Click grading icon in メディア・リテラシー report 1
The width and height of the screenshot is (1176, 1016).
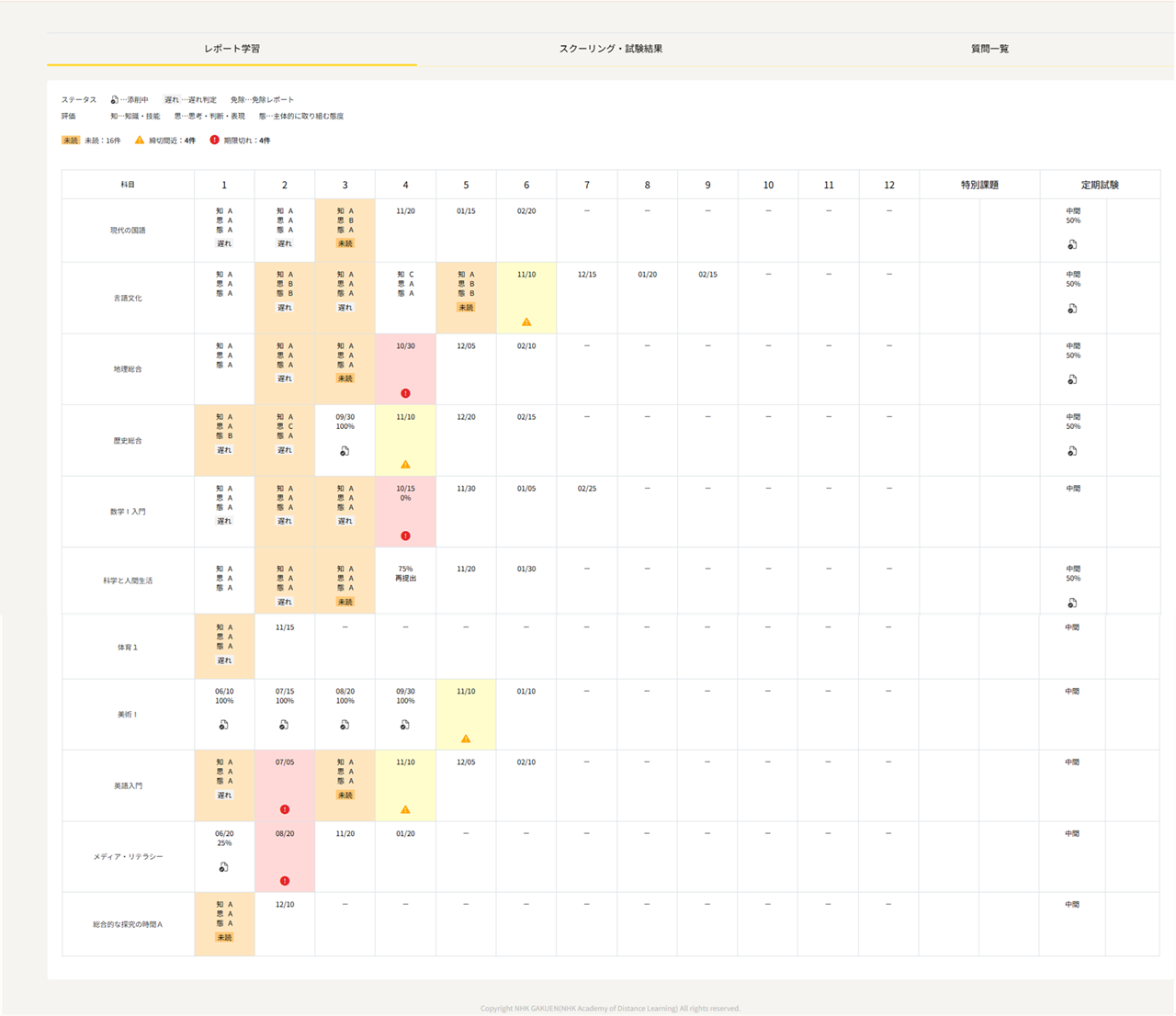click(224, 867)
